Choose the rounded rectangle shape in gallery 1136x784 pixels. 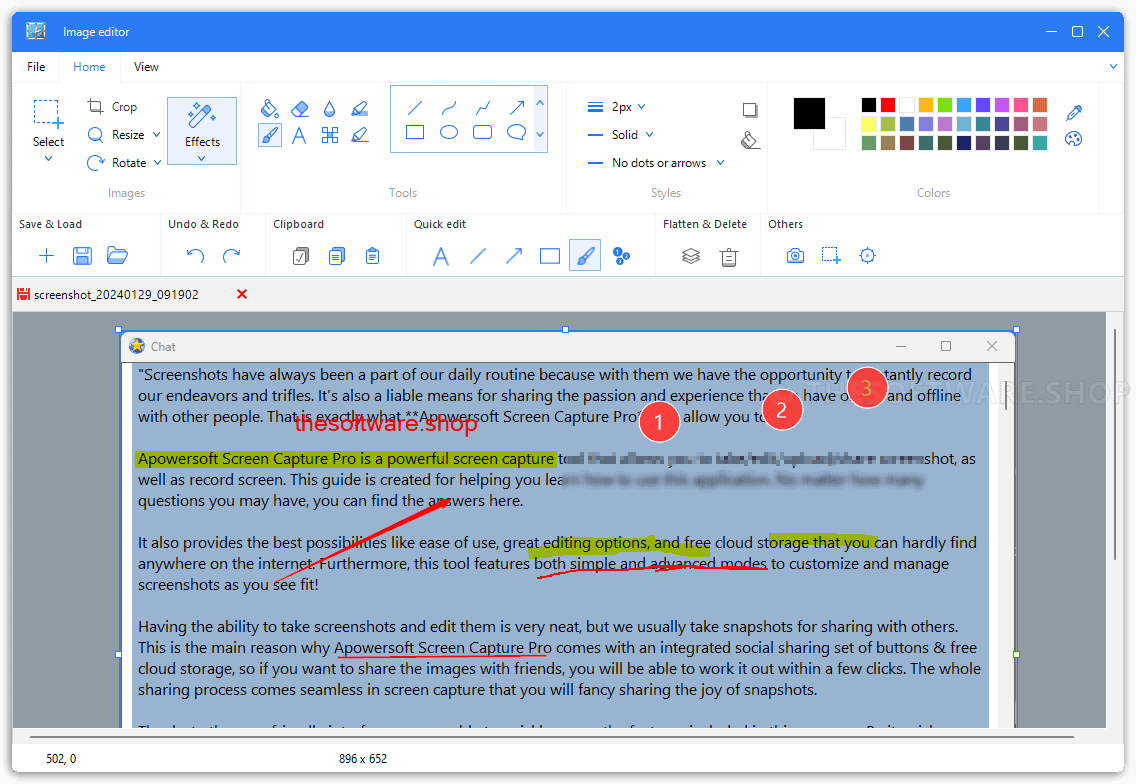tap(483, 133)
